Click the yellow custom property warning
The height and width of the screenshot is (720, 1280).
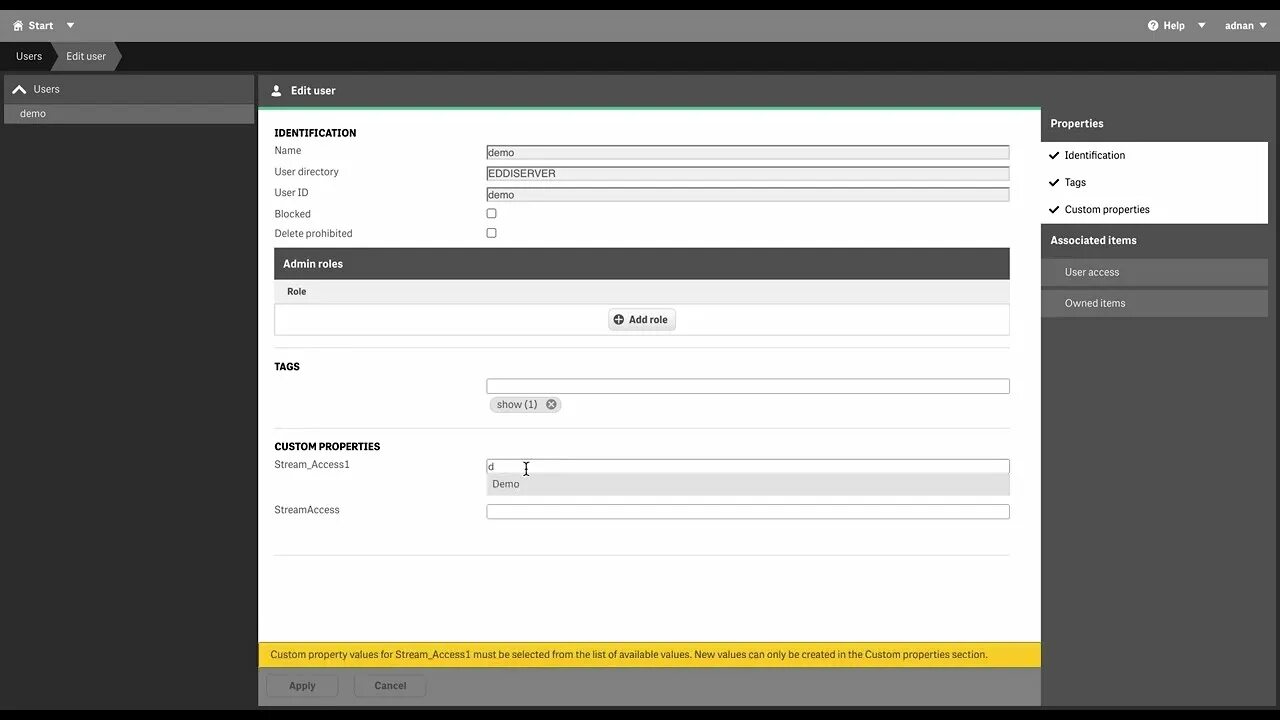coord(649,655)
